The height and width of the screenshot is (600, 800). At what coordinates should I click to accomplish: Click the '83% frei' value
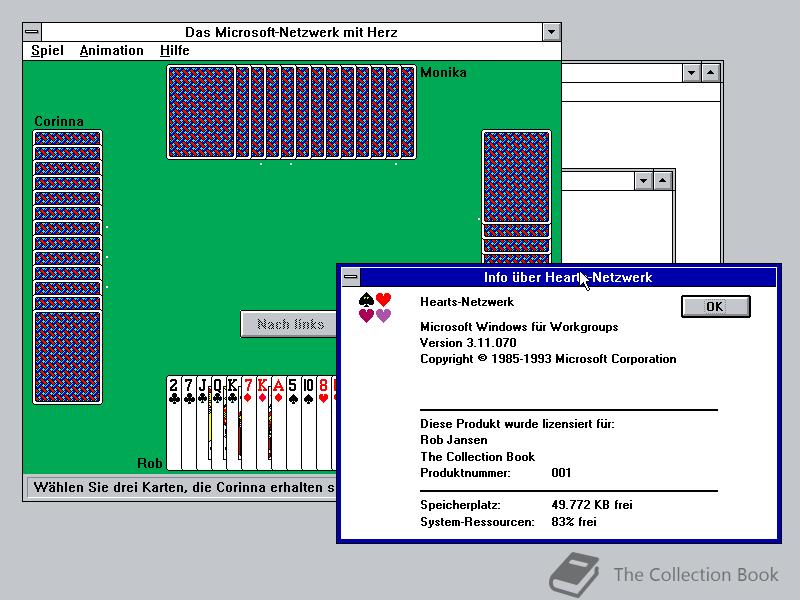point(573,522)
